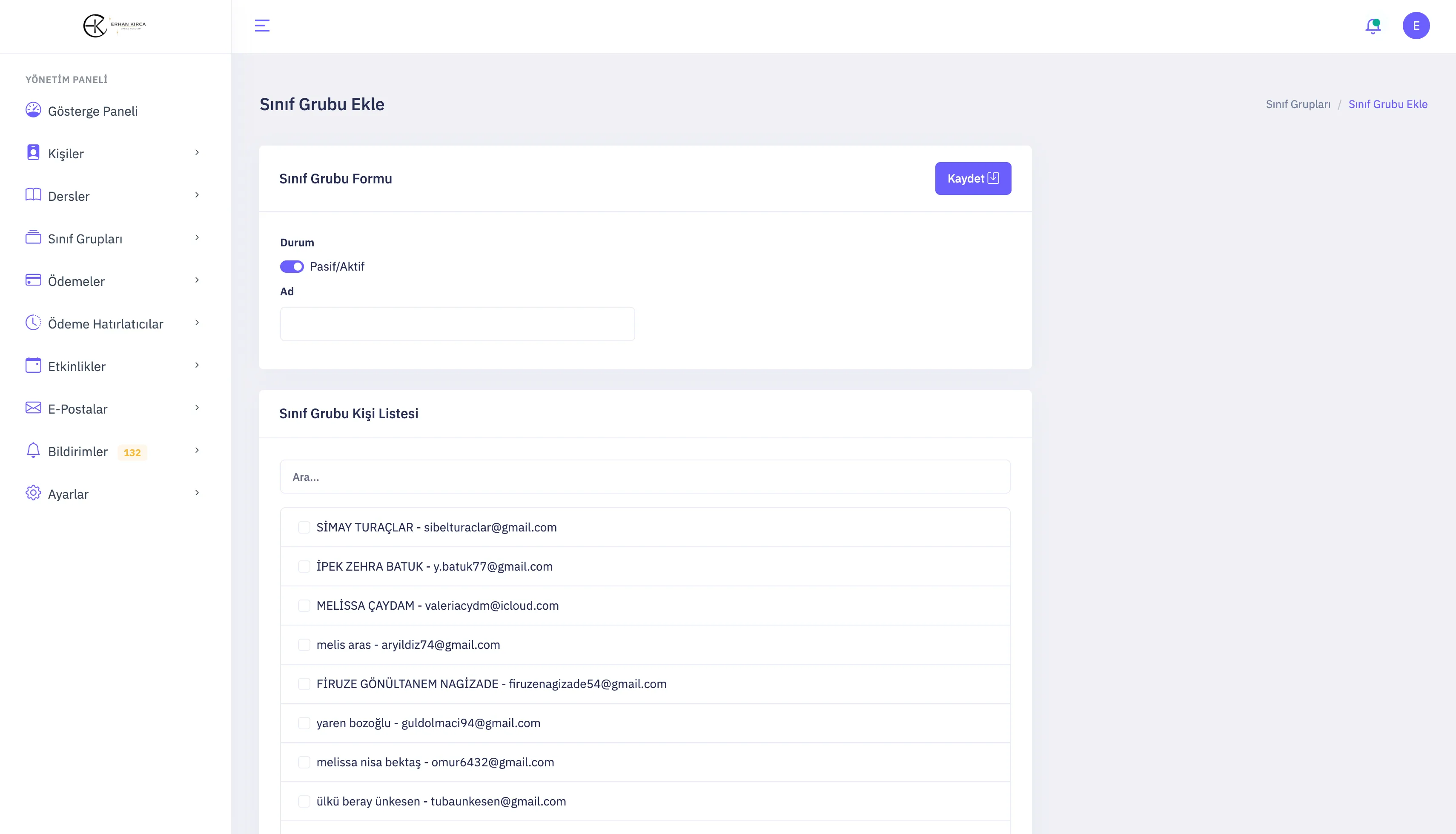Click the Ayarlar gear icon

pos(33,493)
